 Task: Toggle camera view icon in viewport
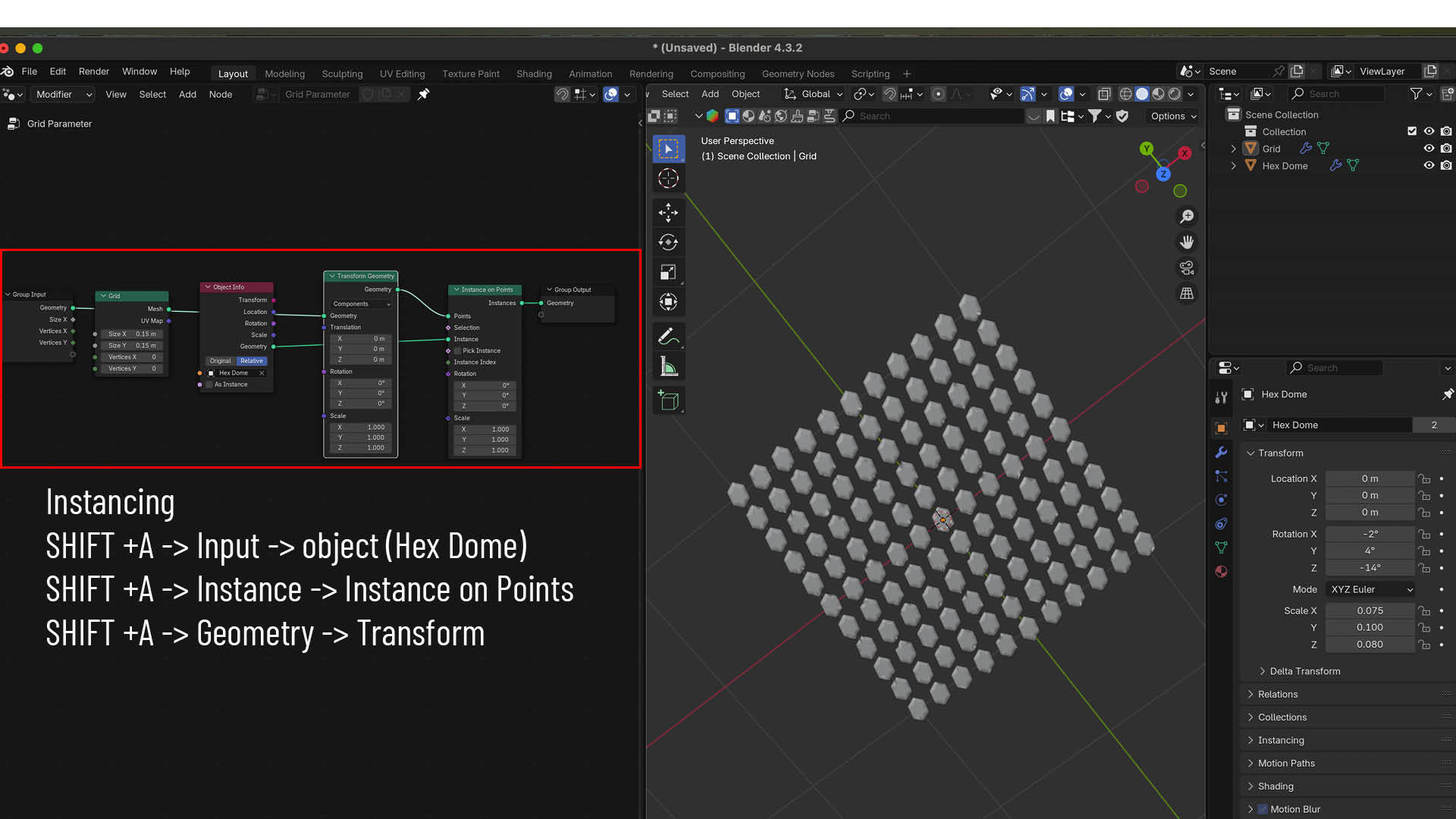[1187, 268]
